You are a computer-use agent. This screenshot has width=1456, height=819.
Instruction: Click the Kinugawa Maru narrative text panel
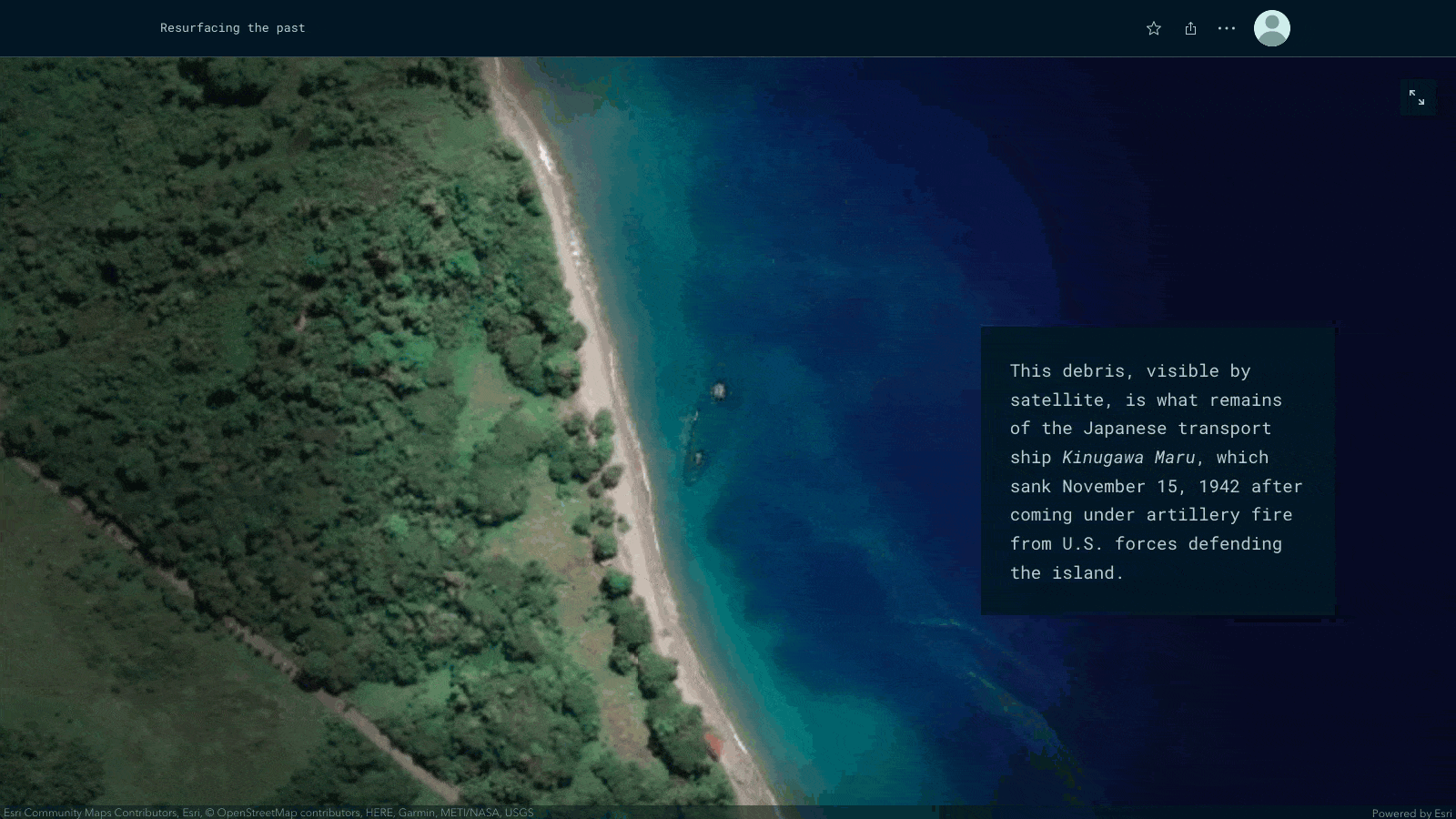pyautogui.click(x=1156, y=471)
